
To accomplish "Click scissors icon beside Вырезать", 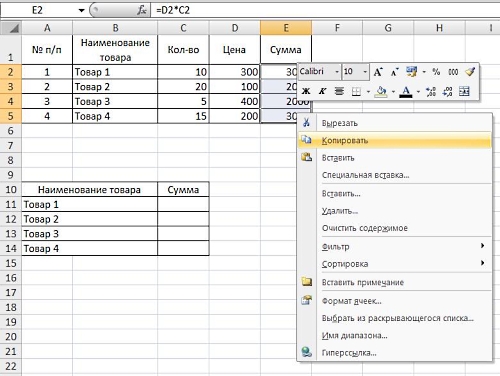I will click(x=306, y=123).
